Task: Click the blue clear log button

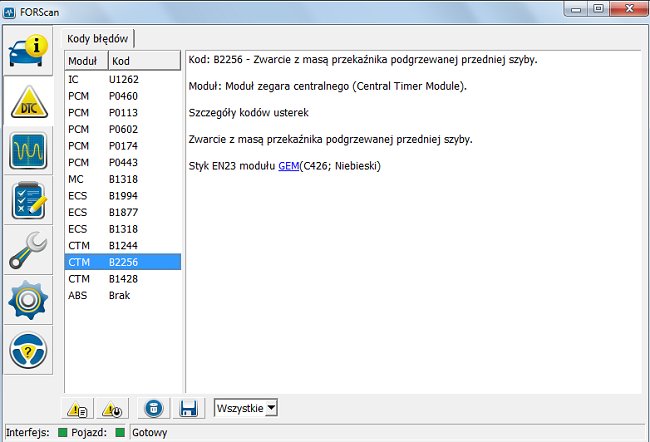Action: (152, 408)
